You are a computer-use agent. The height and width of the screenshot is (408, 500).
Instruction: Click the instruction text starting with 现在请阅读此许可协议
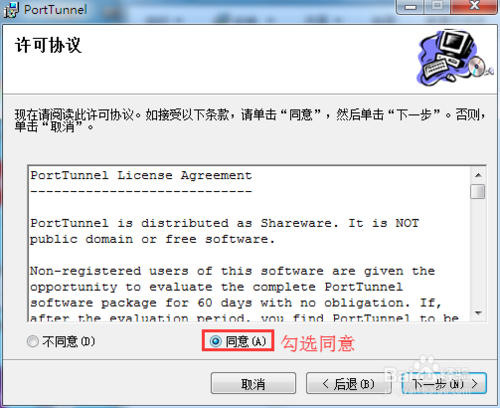tap(250, 120)
